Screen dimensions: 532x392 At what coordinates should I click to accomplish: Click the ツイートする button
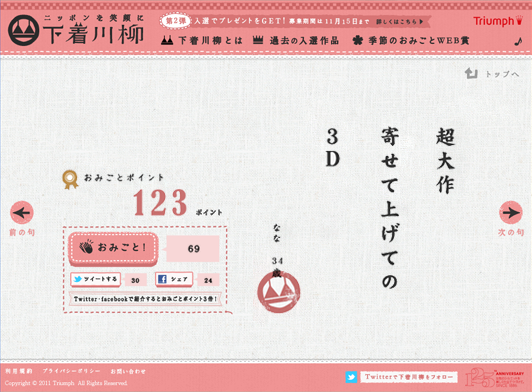[96, 279]
